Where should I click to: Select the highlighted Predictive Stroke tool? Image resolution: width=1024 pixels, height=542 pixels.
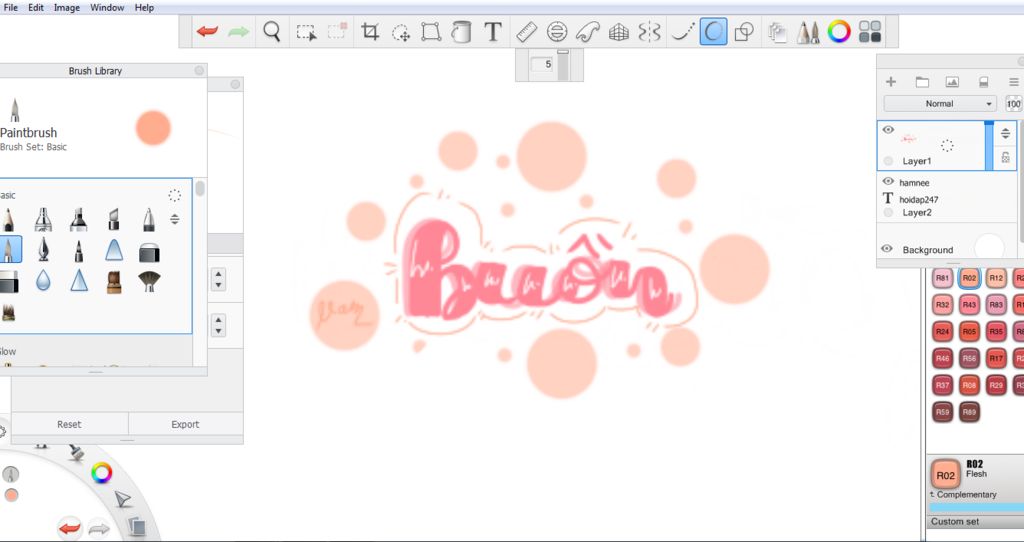click(x=713, y=31)
